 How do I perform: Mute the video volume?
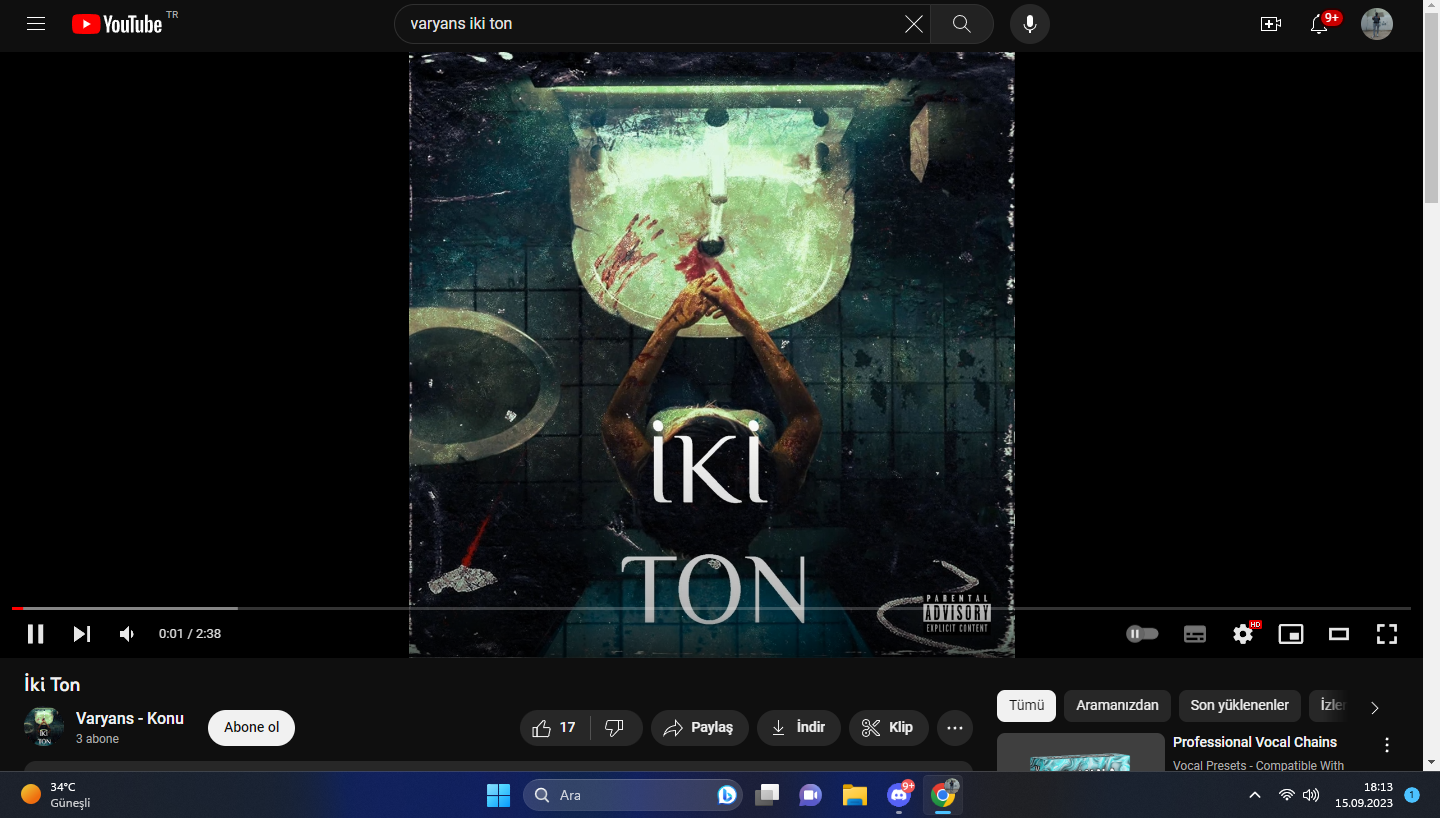point(127,634)
